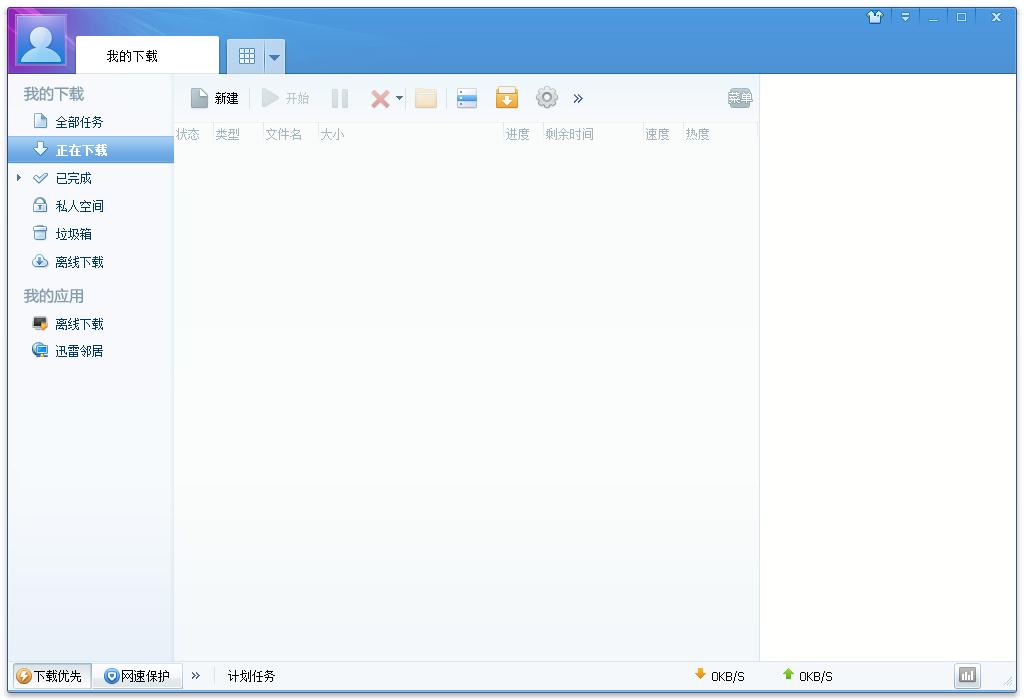Toggle 下载优先 download priority mode
Screen dimensions: 1024x700
51,676
